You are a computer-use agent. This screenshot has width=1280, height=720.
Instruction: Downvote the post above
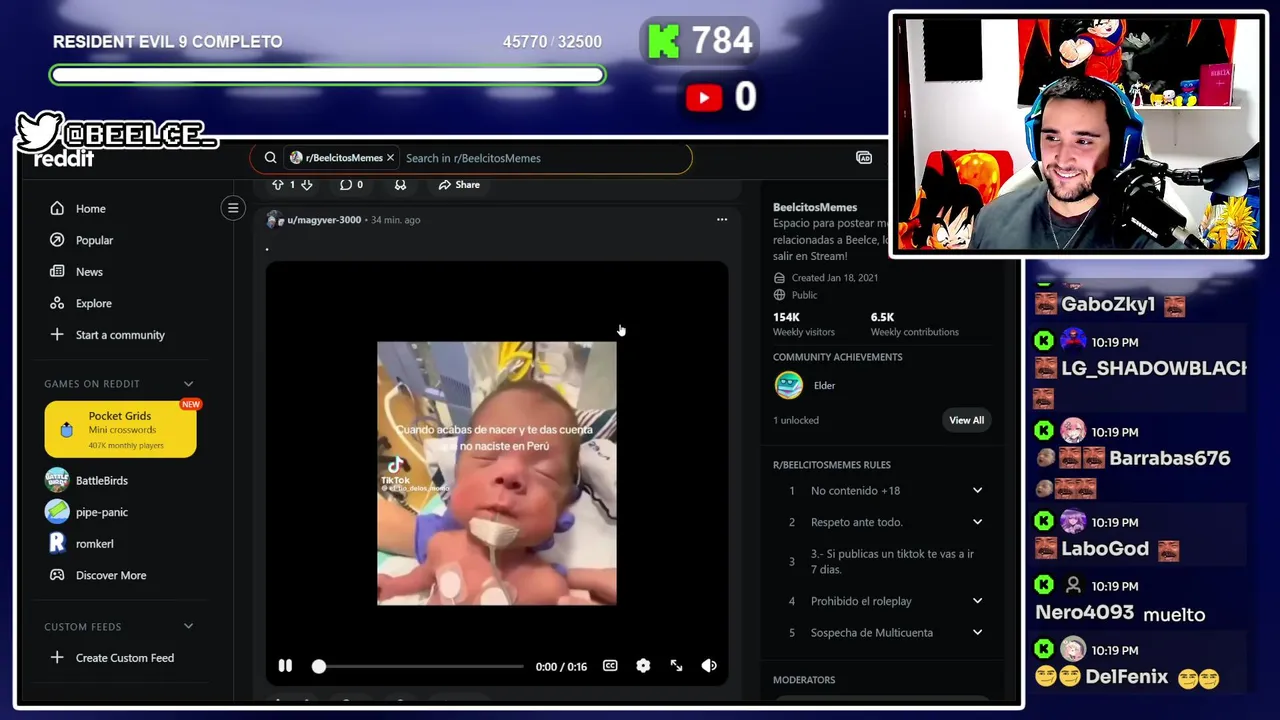[x=307, y=185]
